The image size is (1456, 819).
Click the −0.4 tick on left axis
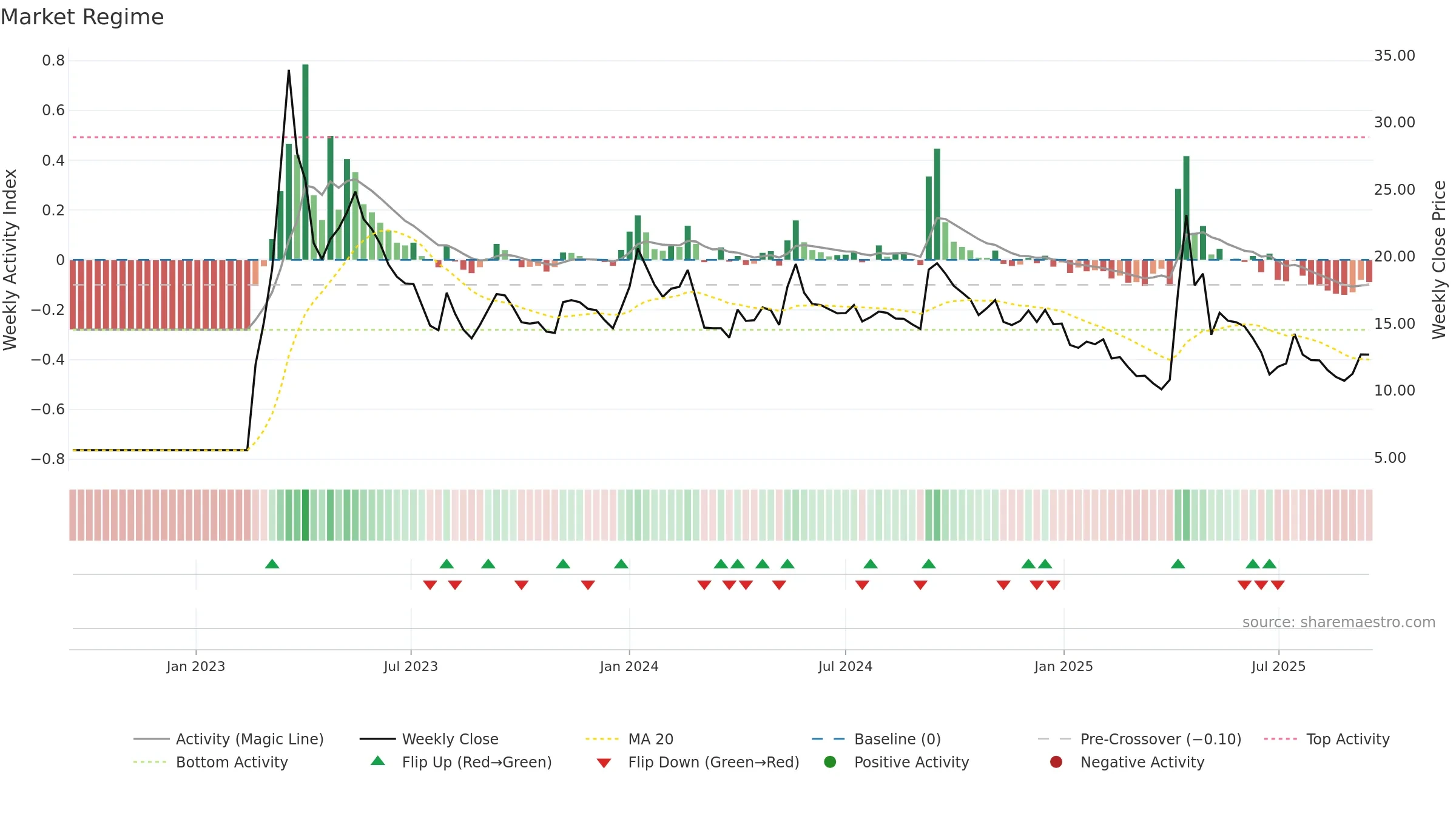pyautogui.click(x=48, y=359)
